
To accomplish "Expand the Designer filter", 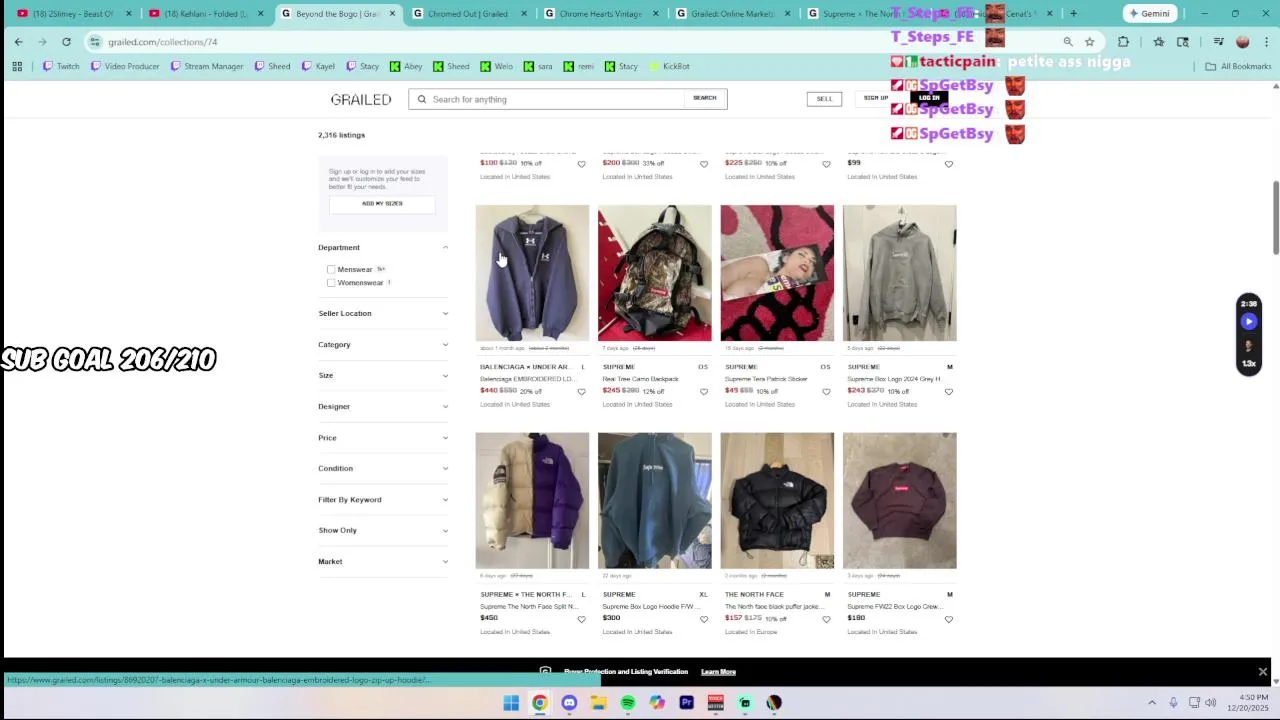I will coord(383,406).
